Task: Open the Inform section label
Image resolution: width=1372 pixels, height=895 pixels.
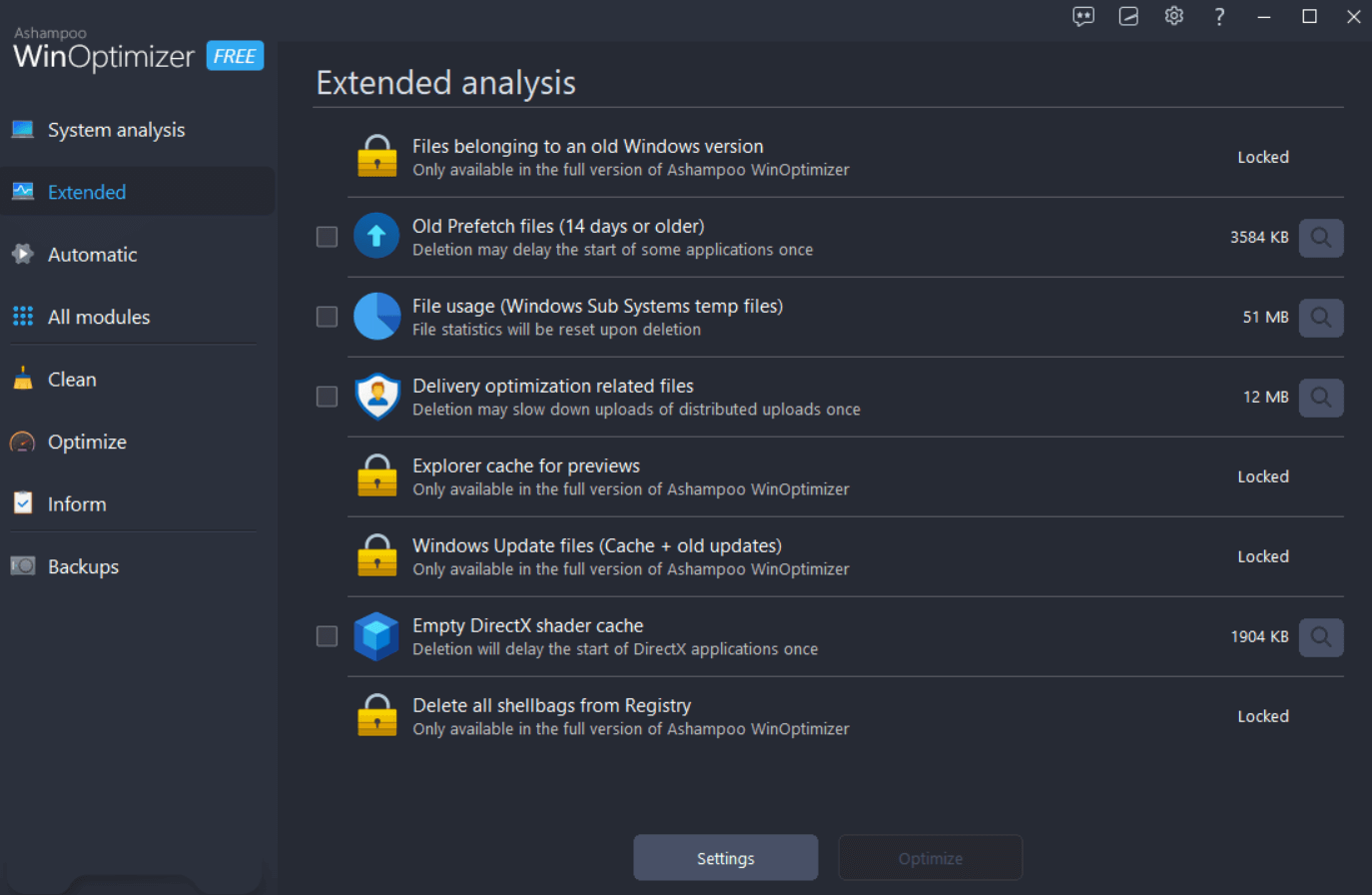Action: (77, 504)
